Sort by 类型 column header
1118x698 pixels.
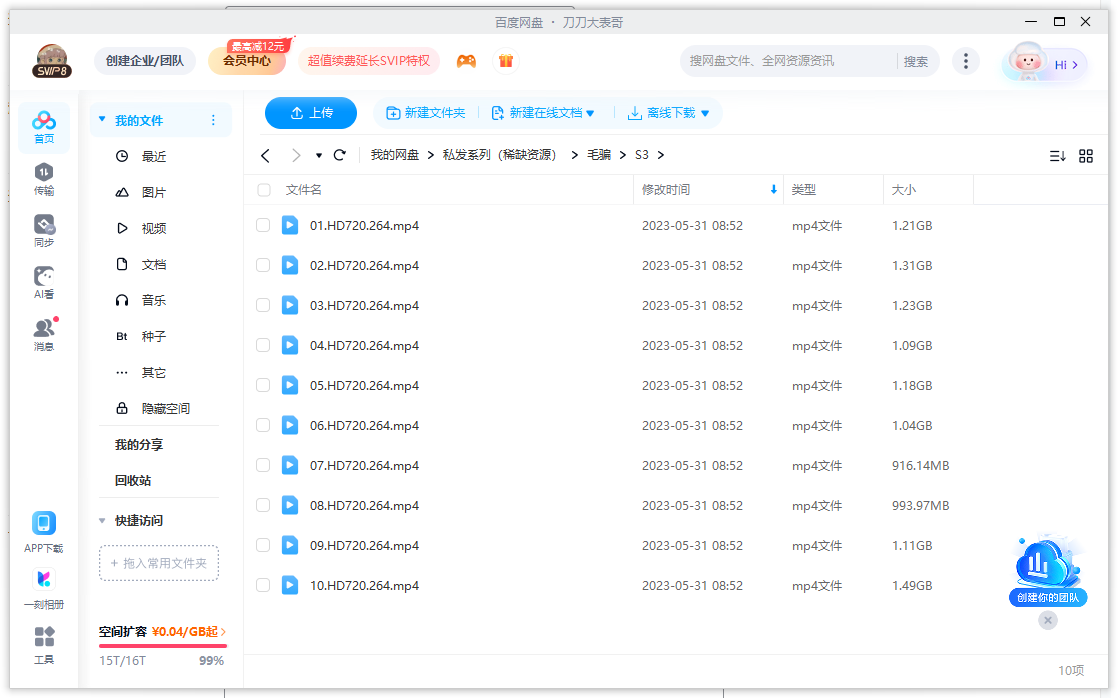pos(834,190)
